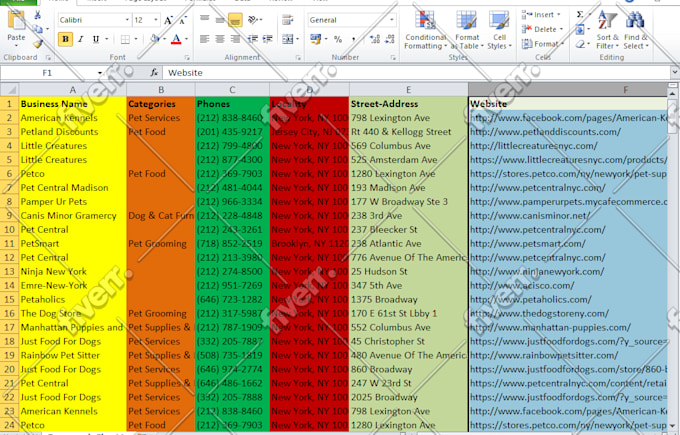Expand the Insert cells dropdown

click(559, 15)
